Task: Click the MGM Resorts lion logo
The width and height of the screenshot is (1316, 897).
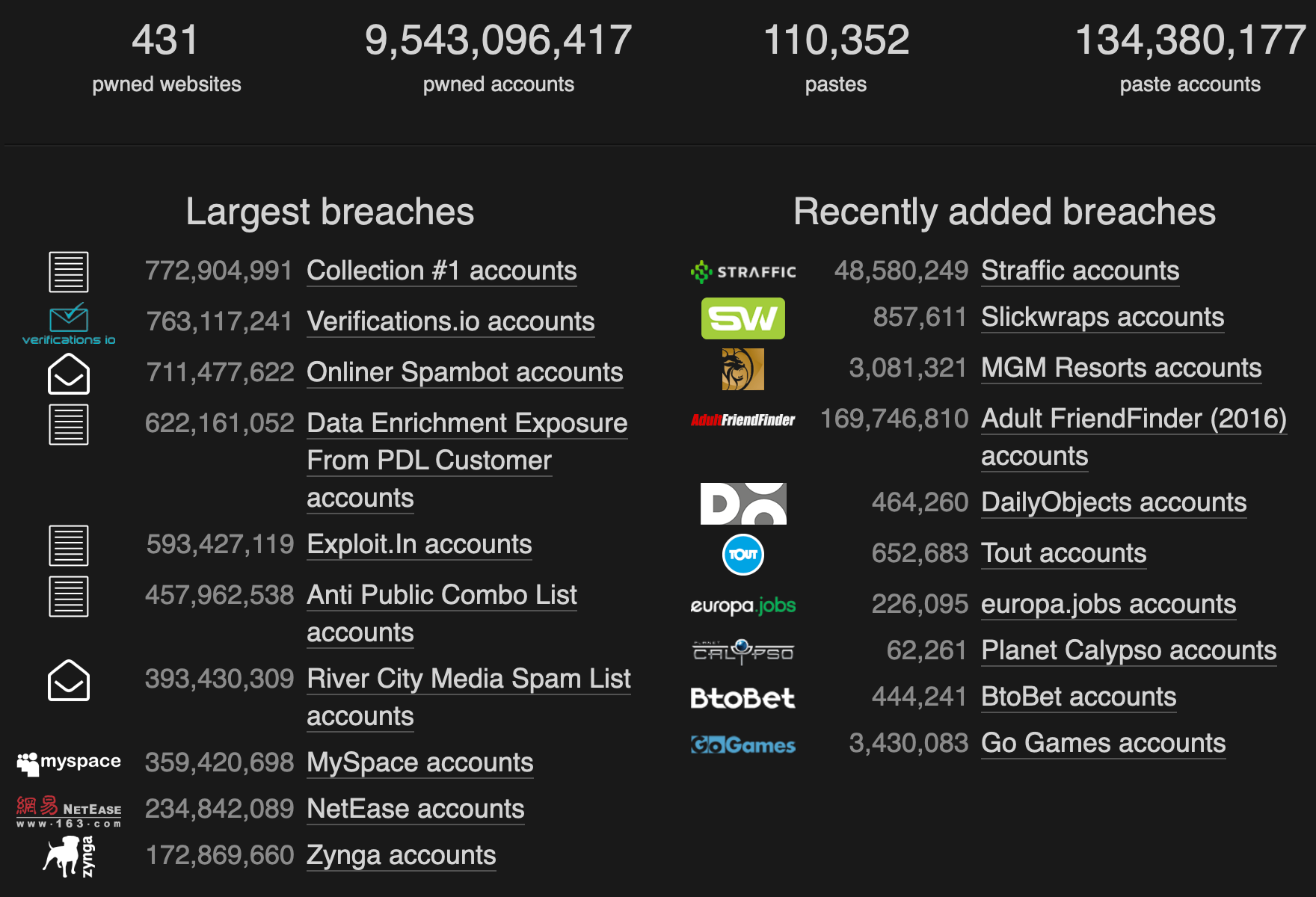Action: coord(742,369)
